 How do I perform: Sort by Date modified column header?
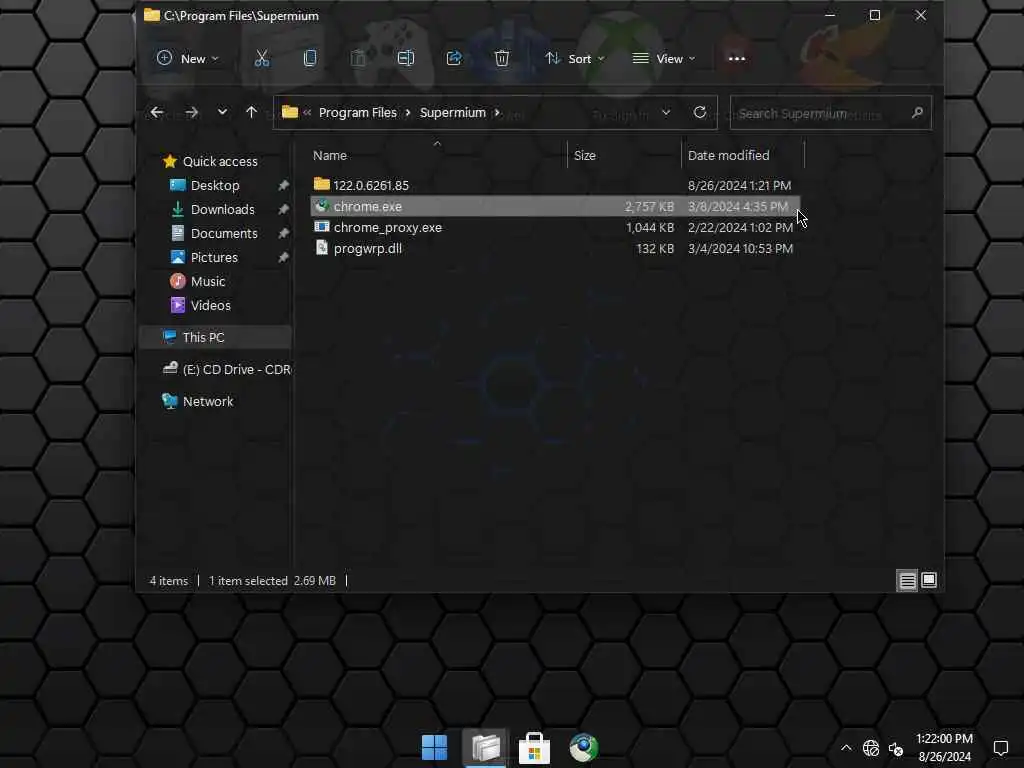(x=728, y=155)
